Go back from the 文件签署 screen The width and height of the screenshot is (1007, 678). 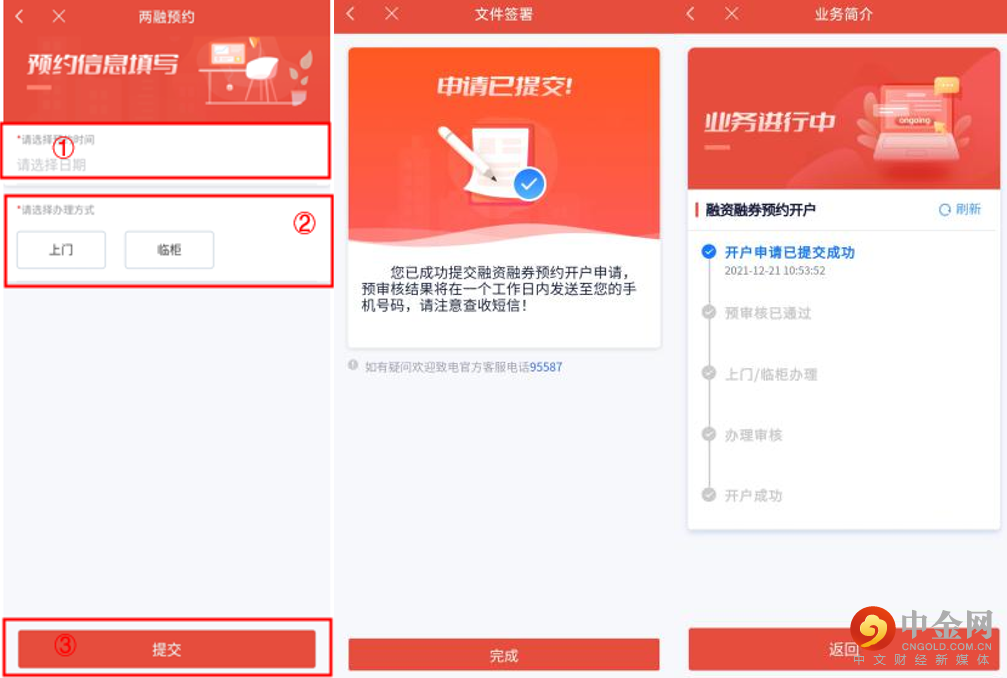pos(351,13)
